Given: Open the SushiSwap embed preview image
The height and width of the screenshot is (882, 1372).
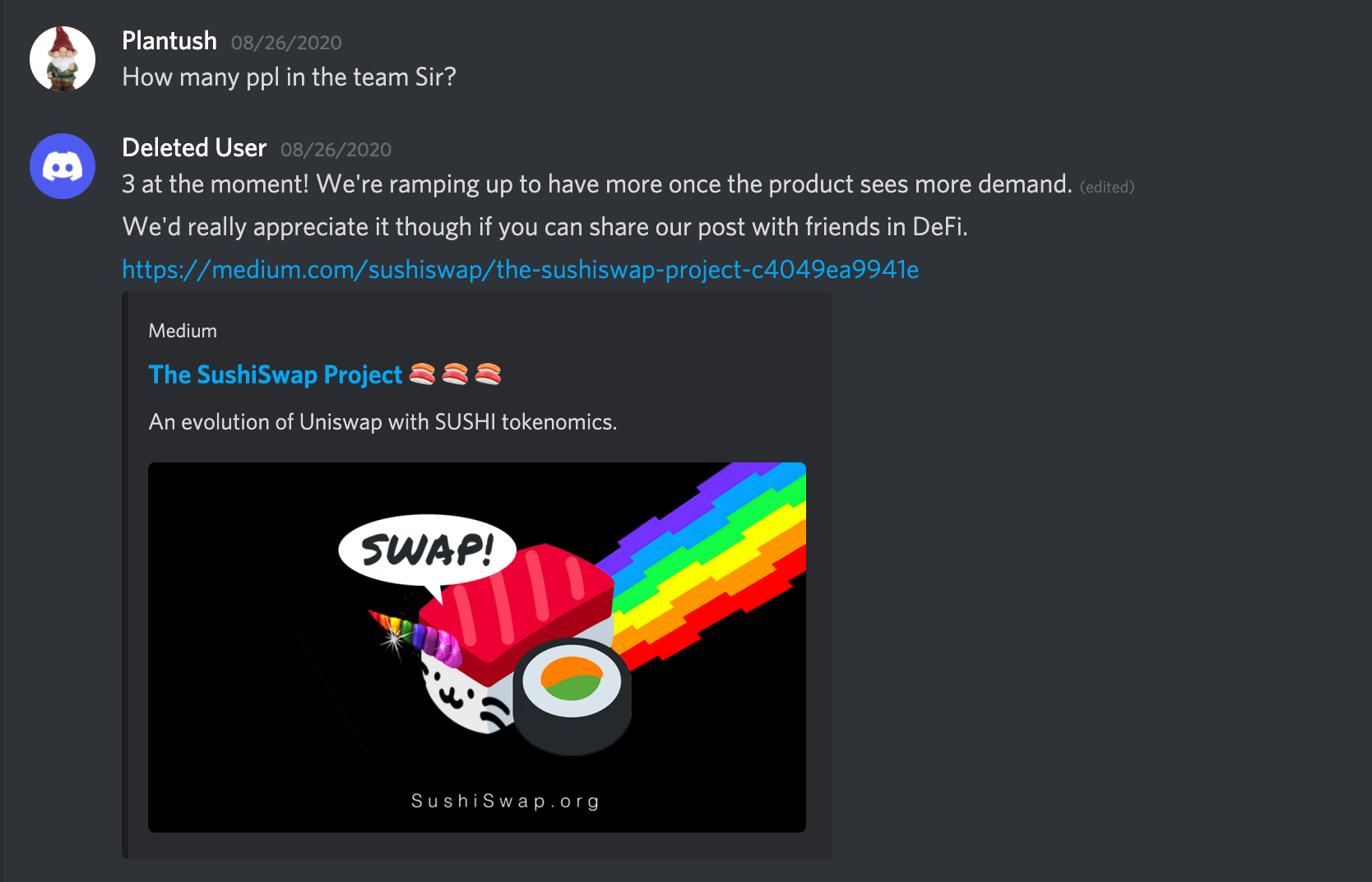Looking at the screenshot, I should tap(477, 648).
